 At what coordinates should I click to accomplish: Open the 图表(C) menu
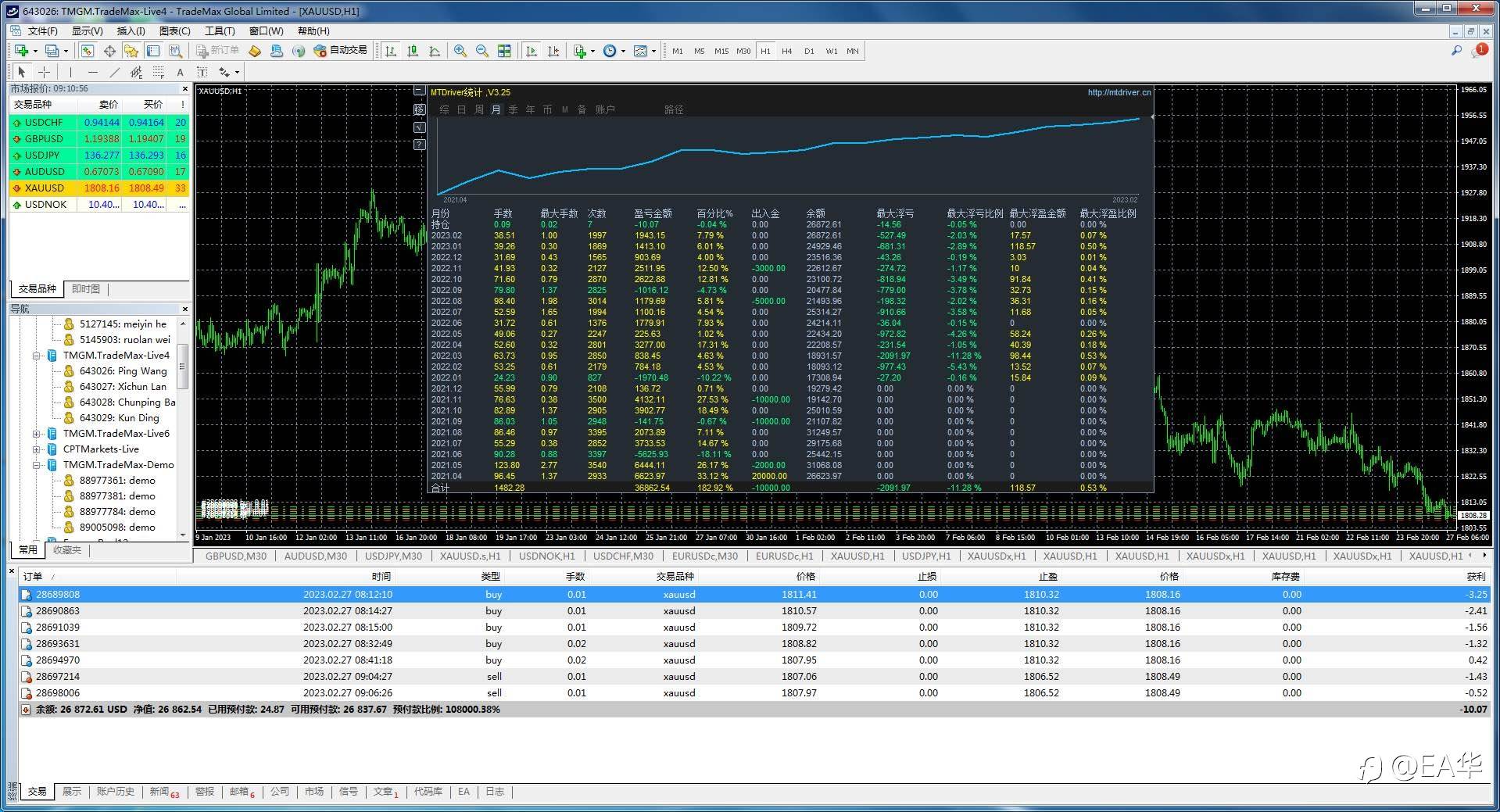(x=174, y=31)
